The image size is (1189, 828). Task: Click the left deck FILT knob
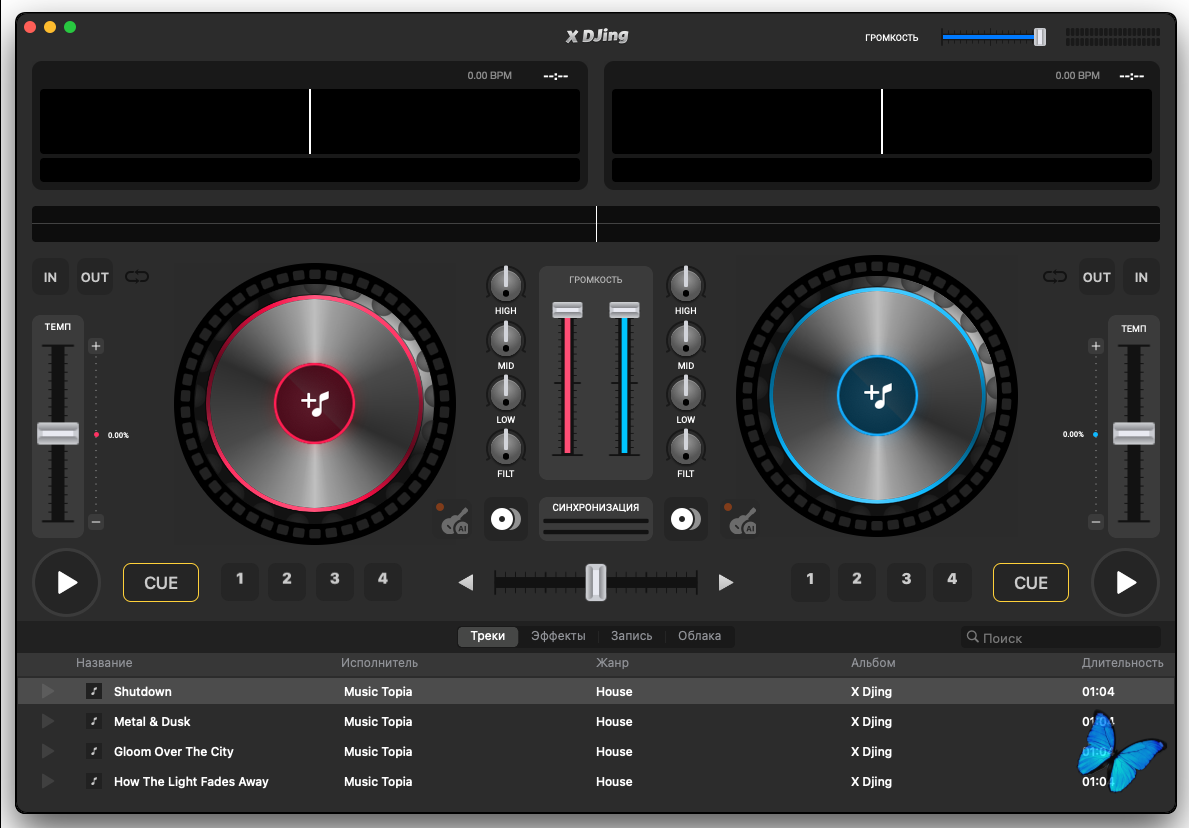point(506,447)
